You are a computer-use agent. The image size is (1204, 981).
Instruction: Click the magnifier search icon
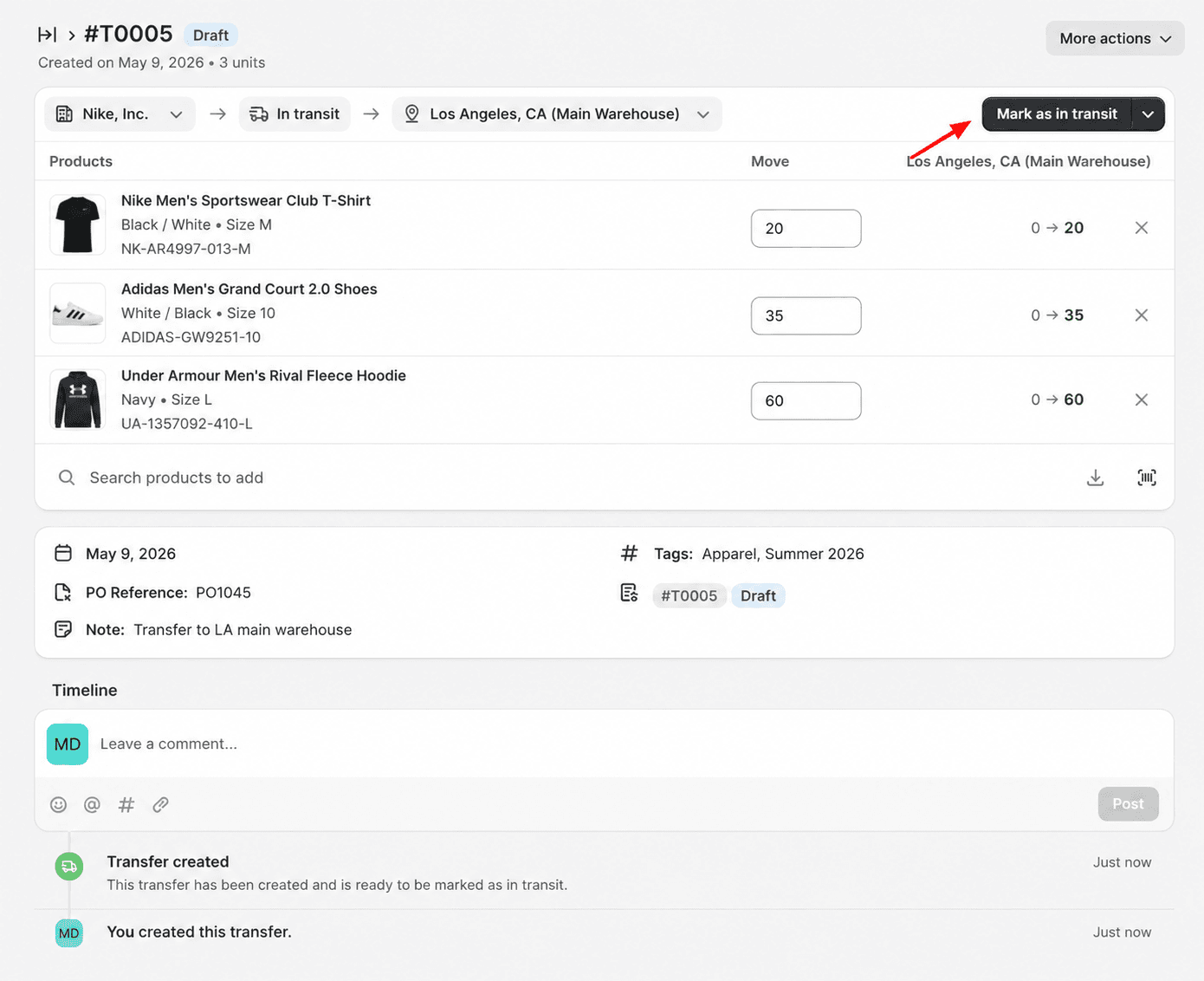tap(67, 478)
